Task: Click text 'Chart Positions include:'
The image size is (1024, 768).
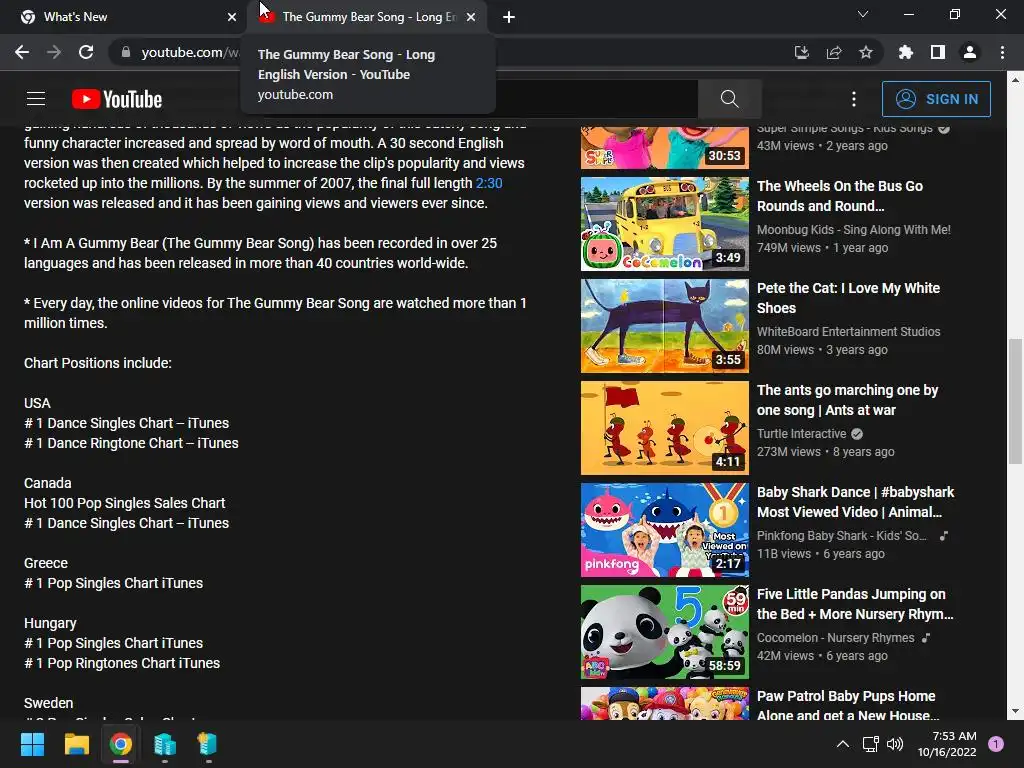Action: click(98, 363)
